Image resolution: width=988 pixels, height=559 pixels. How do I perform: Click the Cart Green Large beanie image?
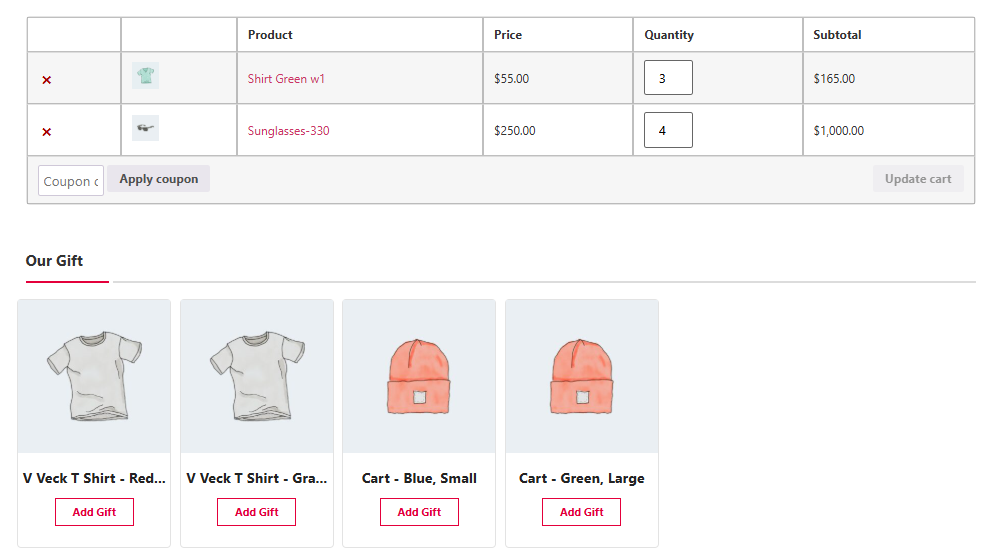pos(582,376)
